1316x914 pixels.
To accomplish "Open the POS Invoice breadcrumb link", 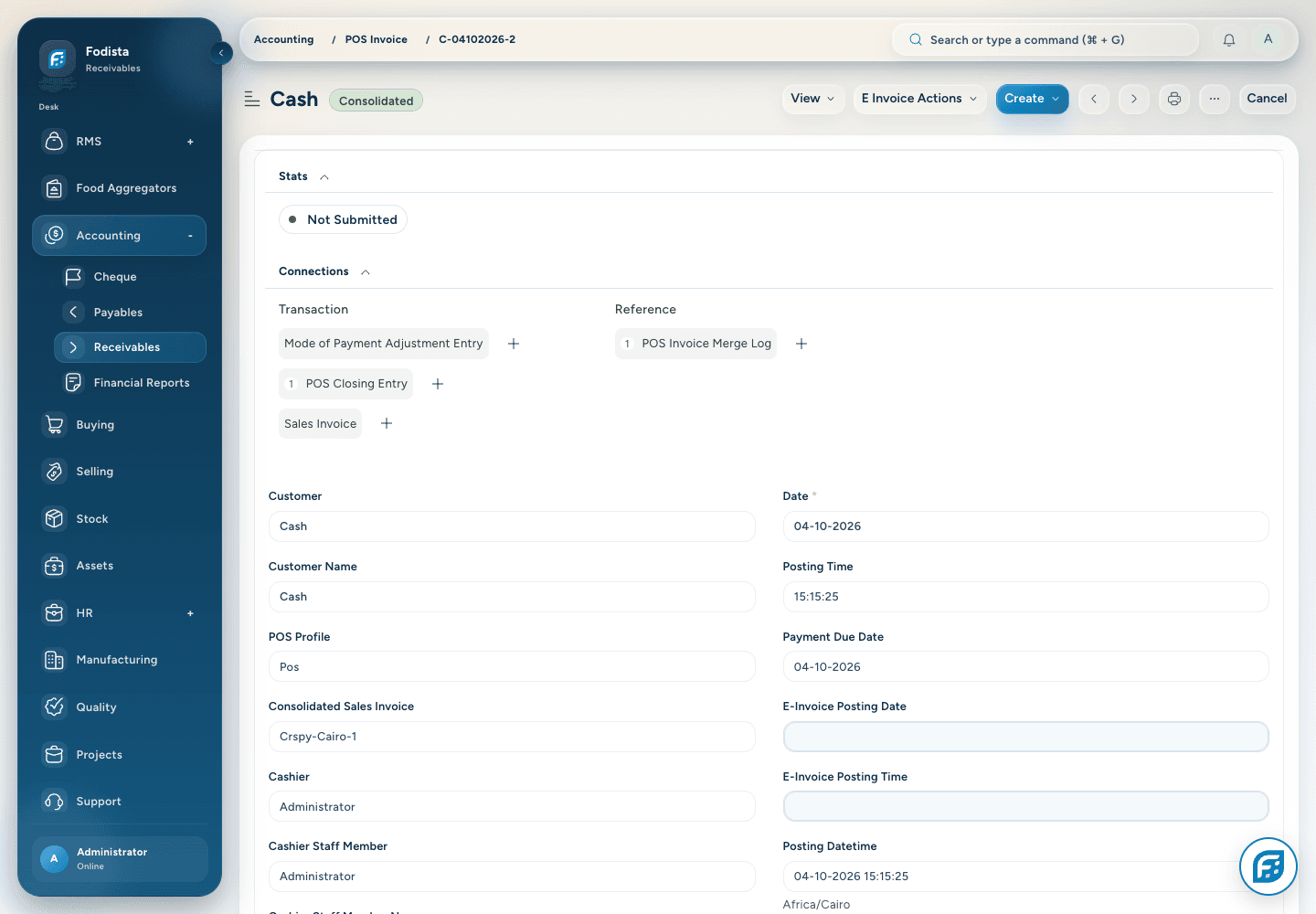I will pos(376,39).
